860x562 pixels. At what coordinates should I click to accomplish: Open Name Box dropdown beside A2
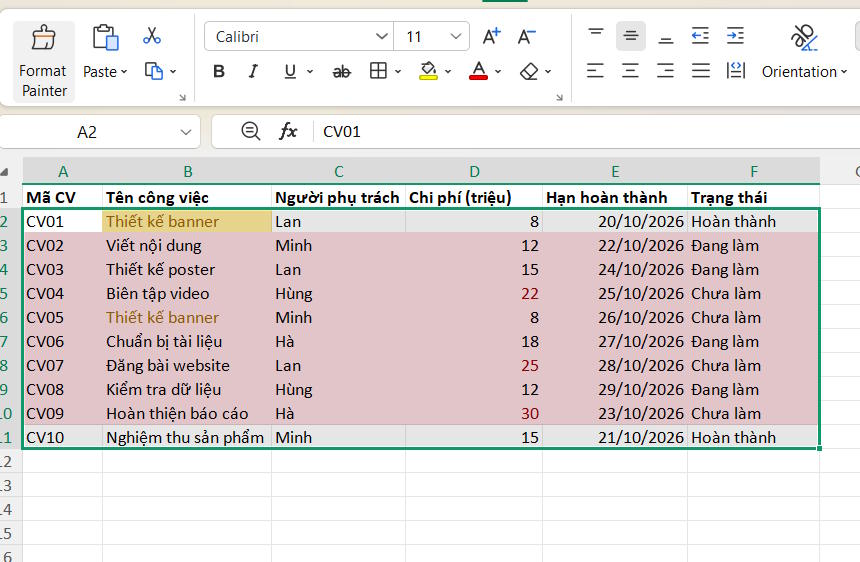point(186,132)
